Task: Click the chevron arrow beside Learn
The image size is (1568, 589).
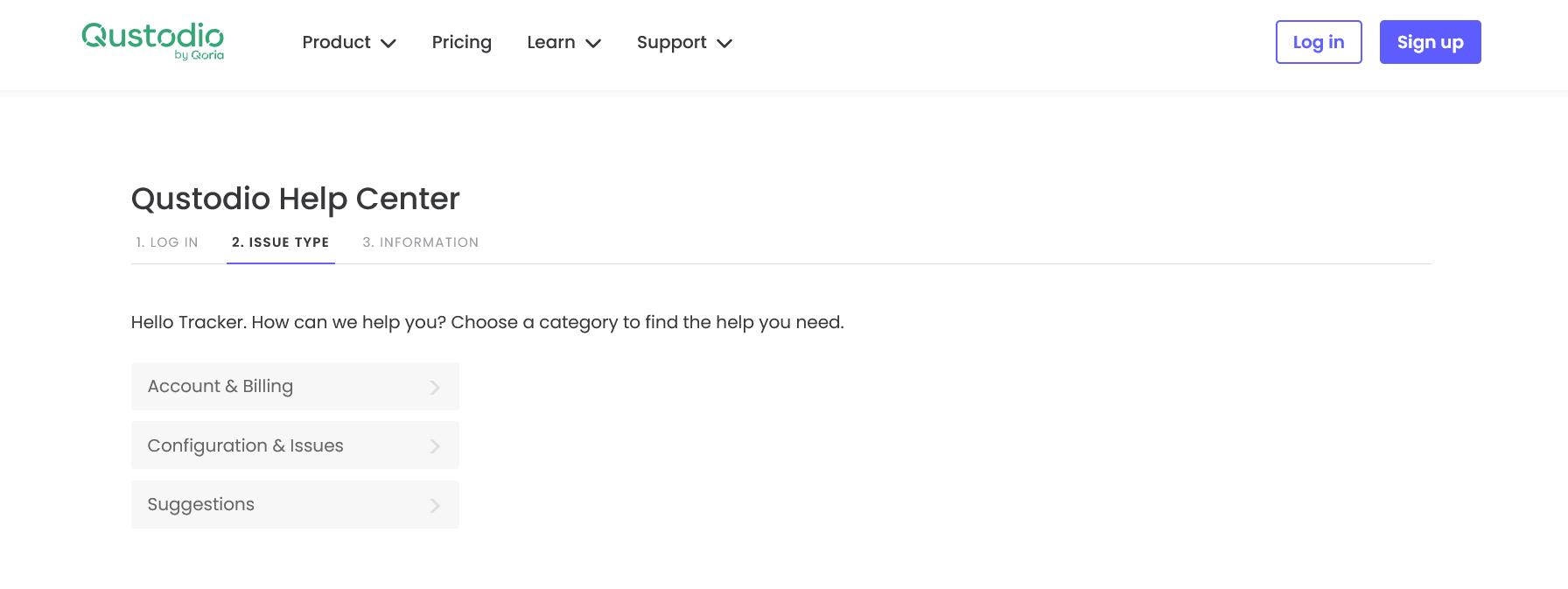Action: [x=593, y=44]
